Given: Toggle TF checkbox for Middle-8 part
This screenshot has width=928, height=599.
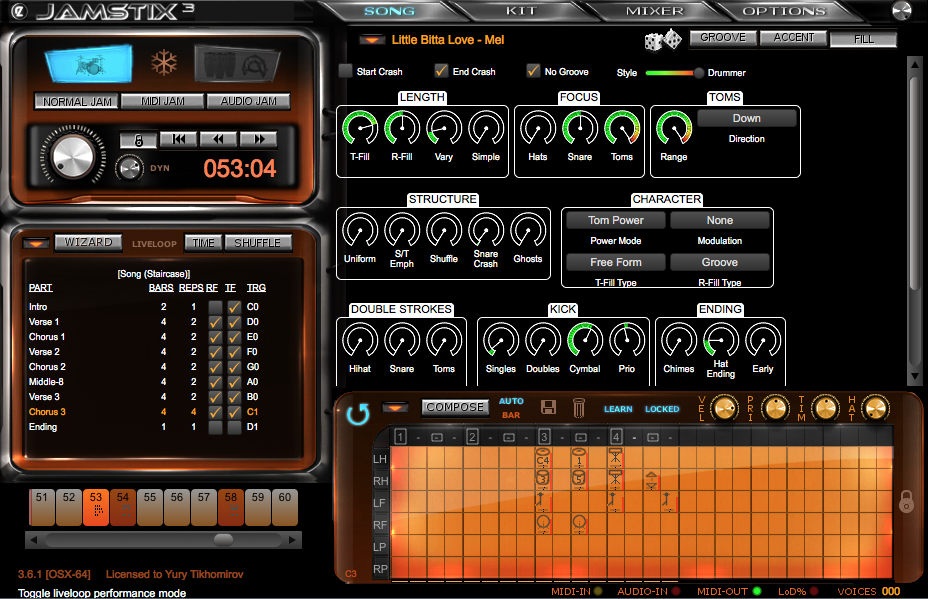Looking at the screenshot, I should 234,382.
